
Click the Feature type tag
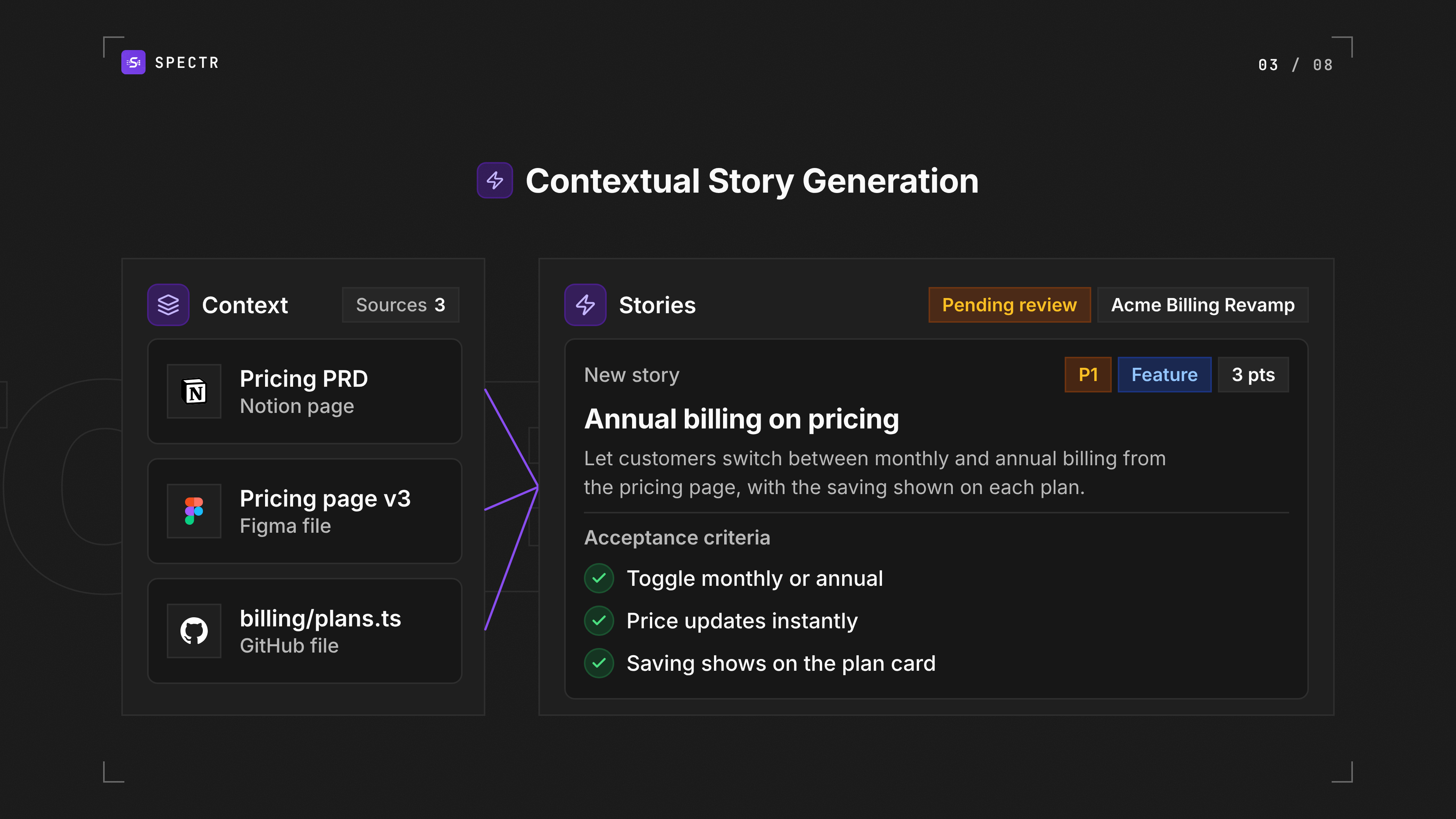click(x=1164, y=374)
